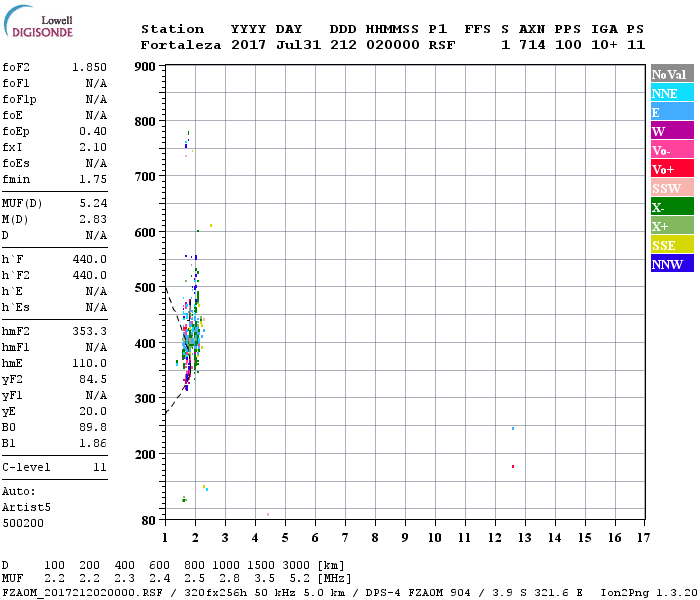Choose the X+ light green legend box
Screen dimensions: 700x600
(672, 226)
